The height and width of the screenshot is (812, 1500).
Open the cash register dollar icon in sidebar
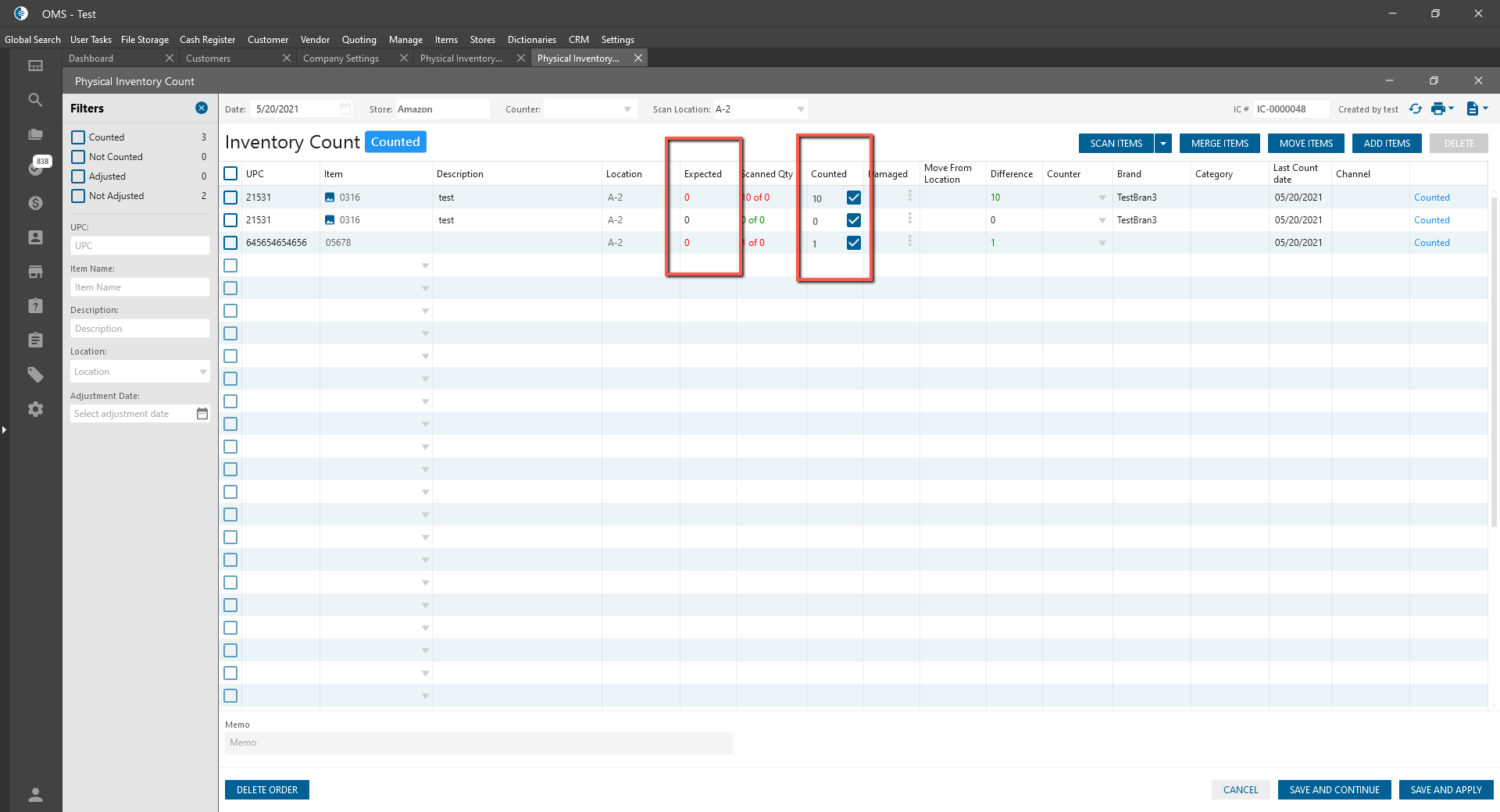pos(35,203)
